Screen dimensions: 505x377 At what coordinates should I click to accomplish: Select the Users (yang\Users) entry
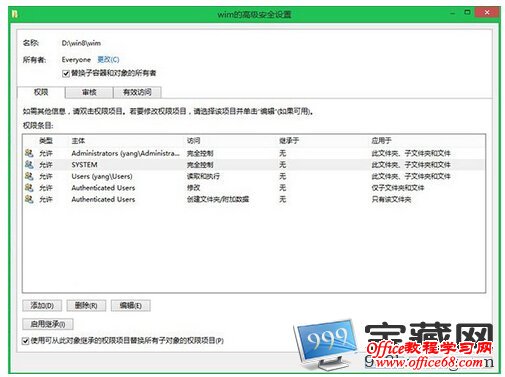click(254, 176)
